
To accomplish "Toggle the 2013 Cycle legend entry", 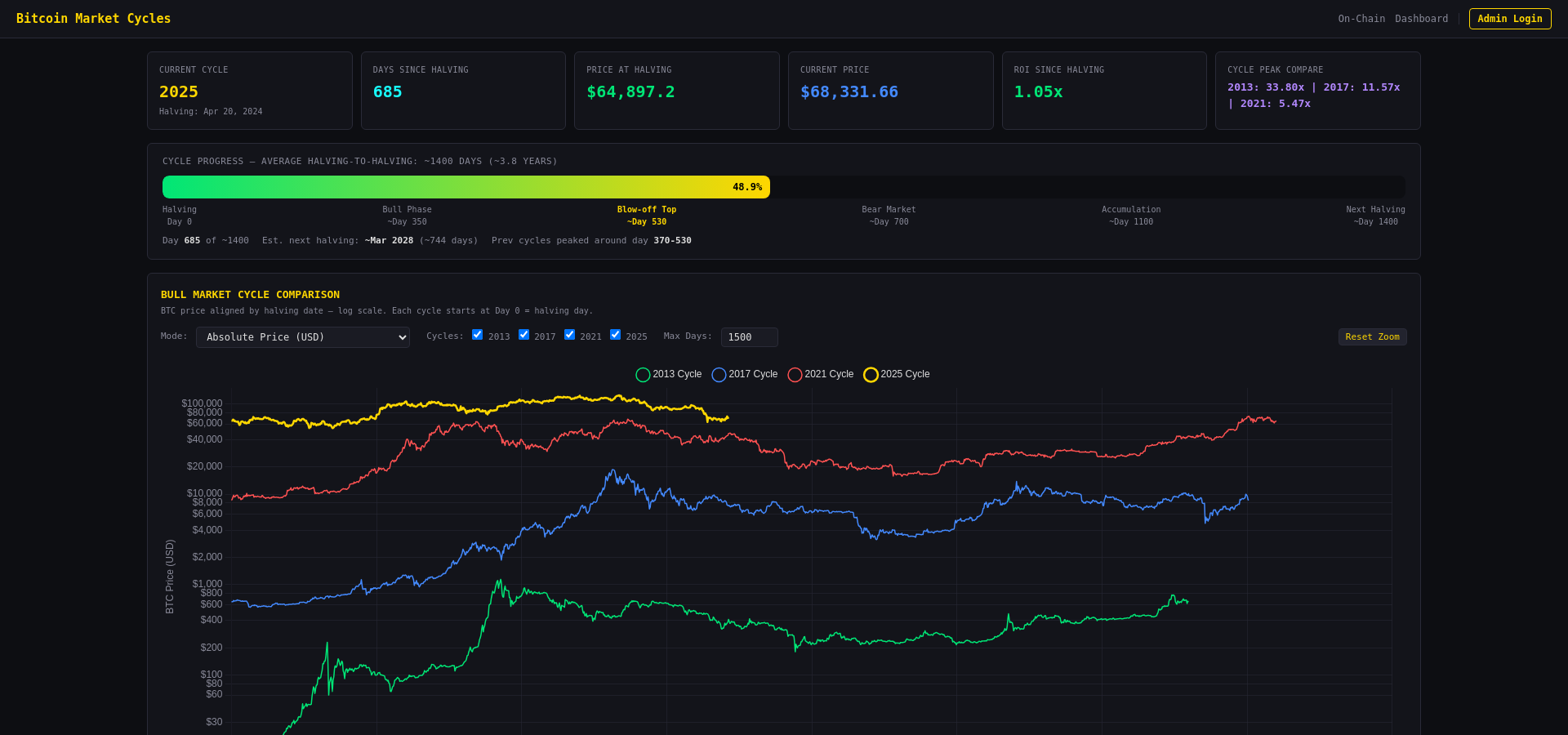I will tap(677, 374).
